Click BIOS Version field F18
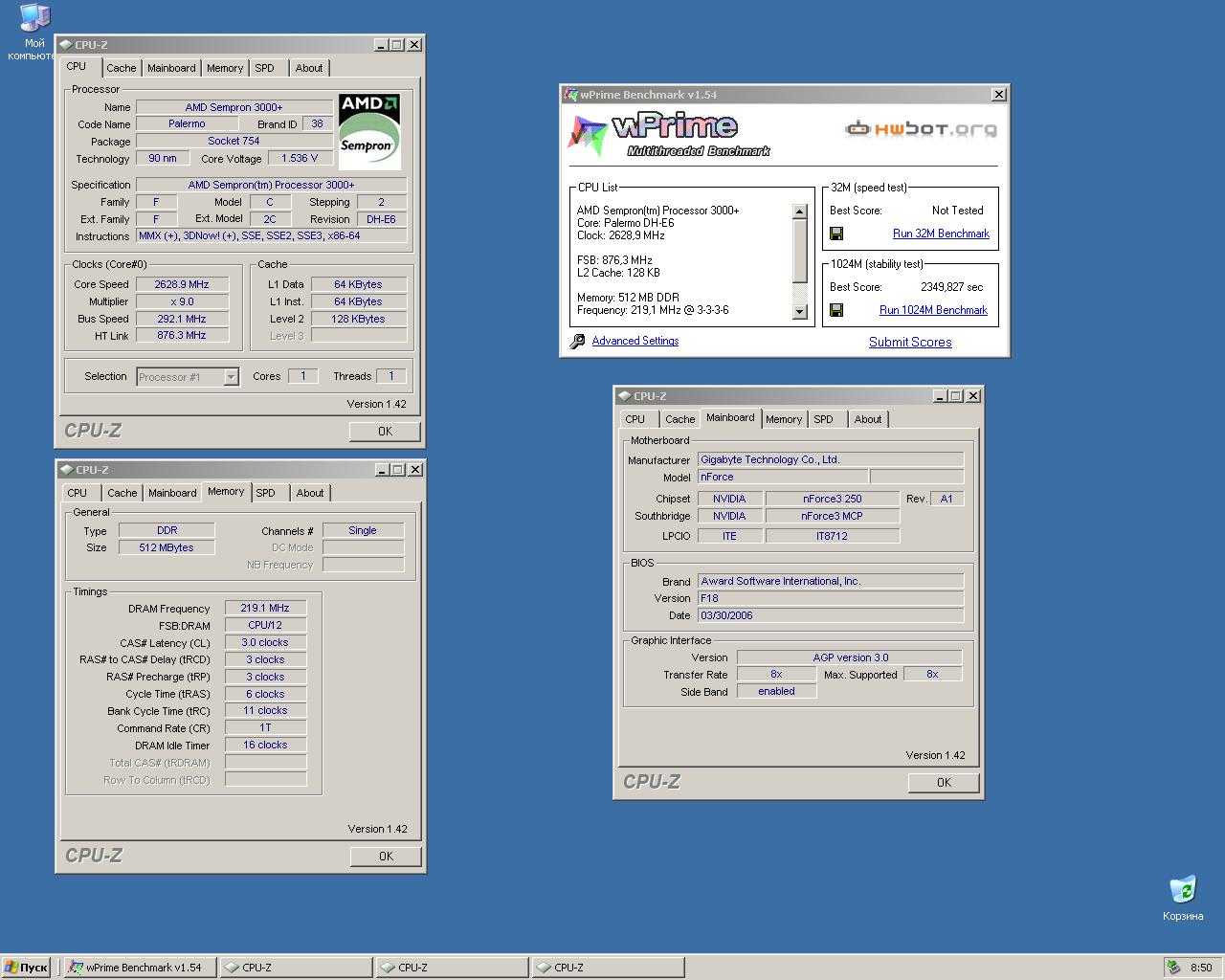 [x=831, y=598]
